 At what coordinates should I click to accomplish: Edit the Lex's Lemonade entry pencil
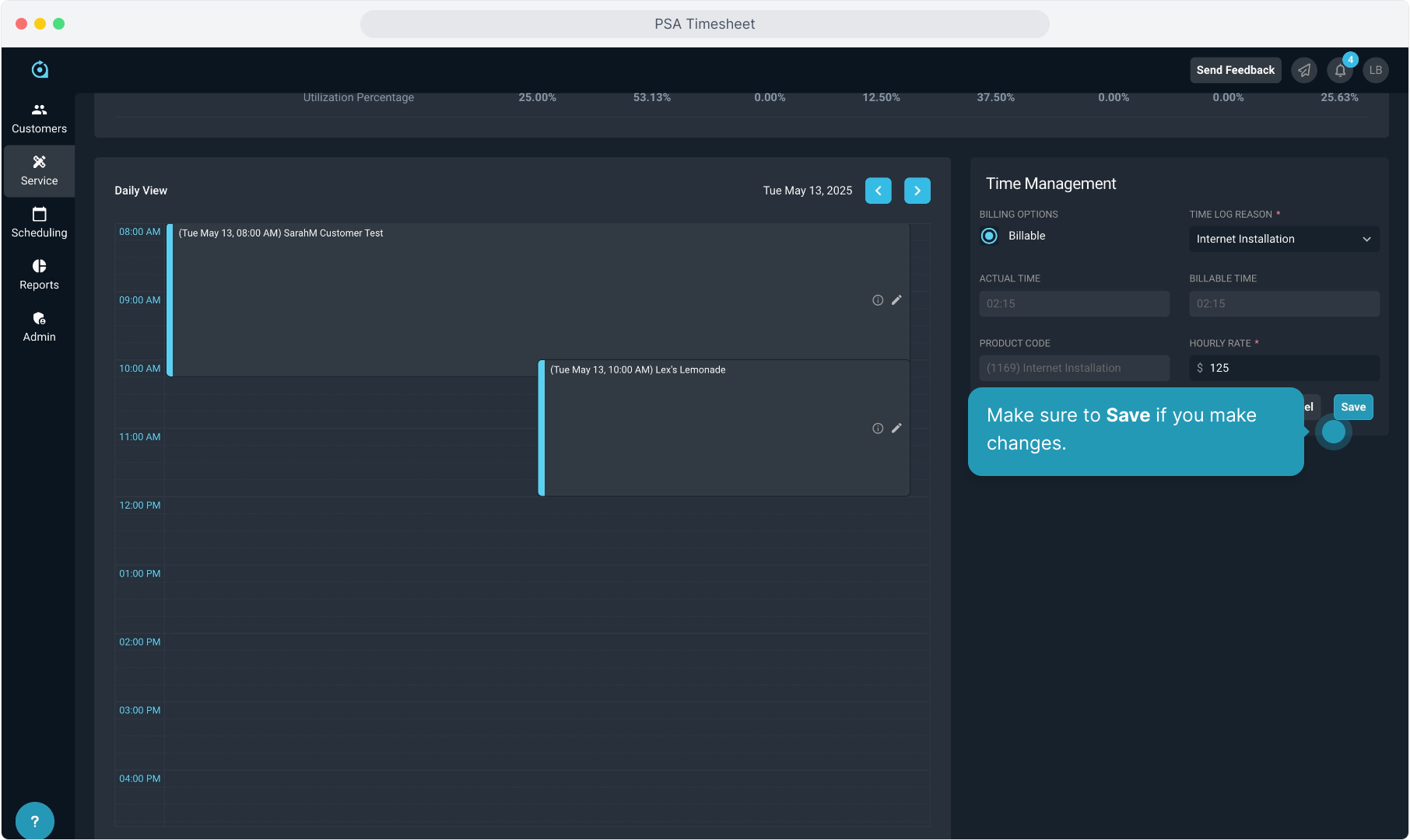click(x=896, y=429)
